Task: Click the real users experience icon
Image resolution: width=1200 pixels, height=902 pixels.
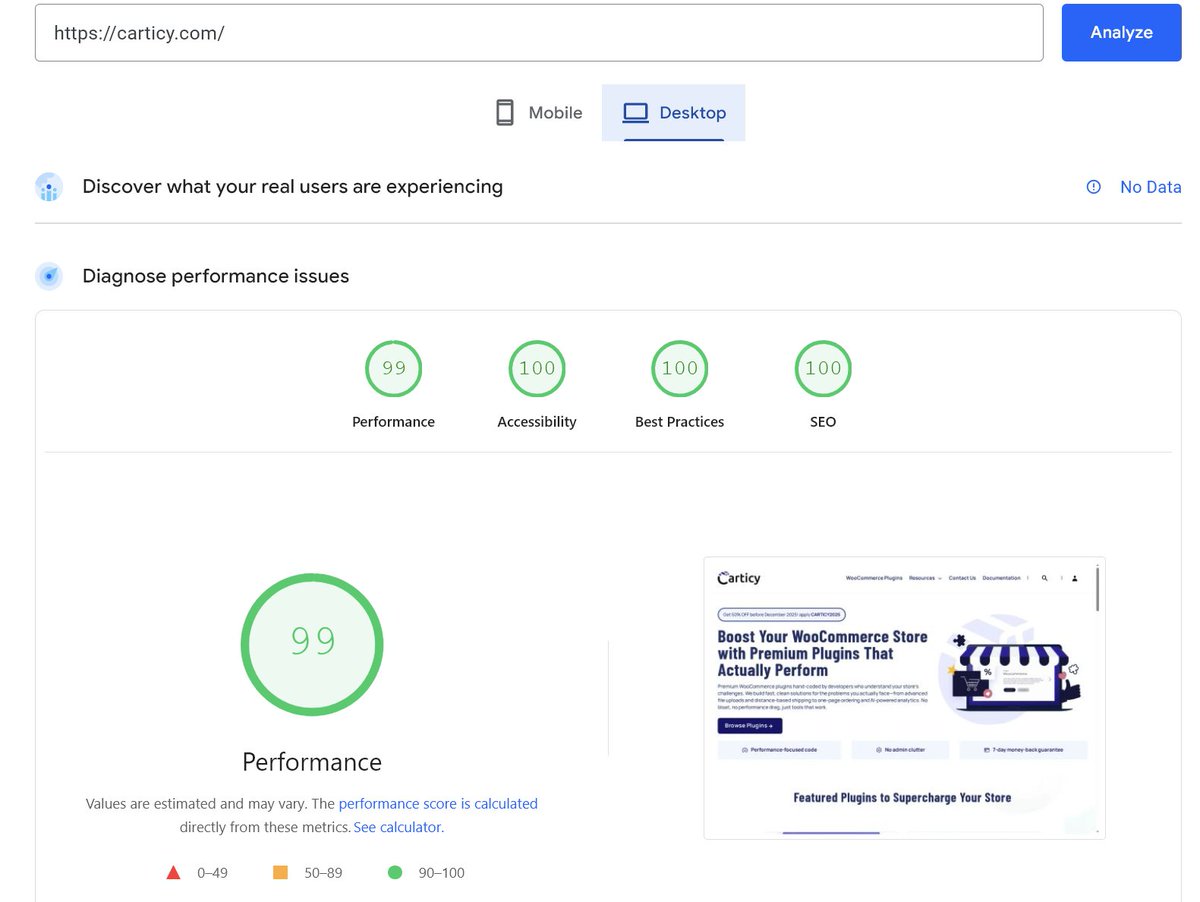Action: 48,187
